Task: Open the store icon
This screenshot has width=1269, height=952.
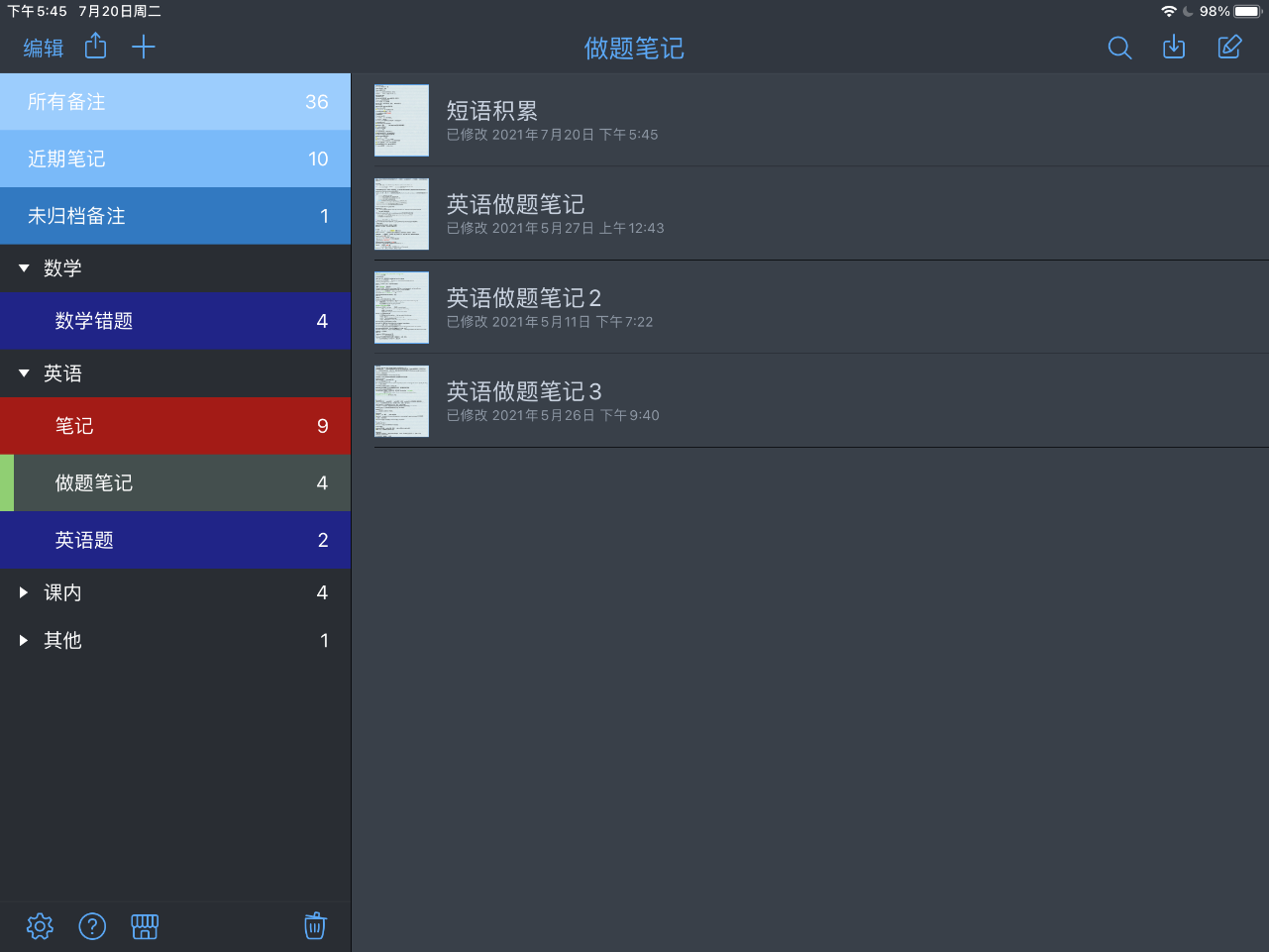Action: pyautogui.click(x=145, y=926)
